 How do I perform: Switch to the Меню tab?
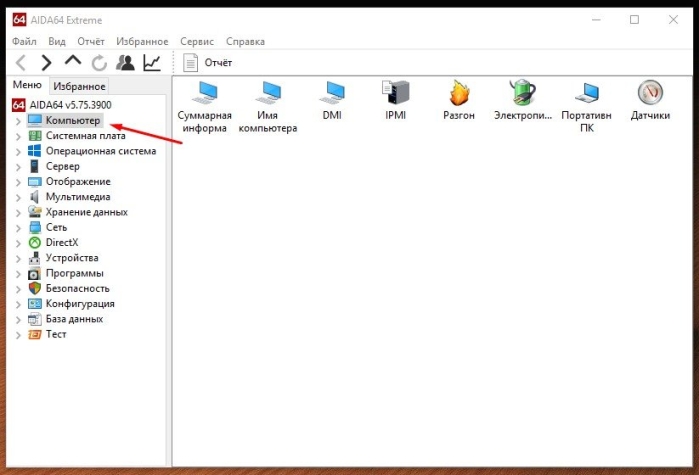tap(27, 85)
